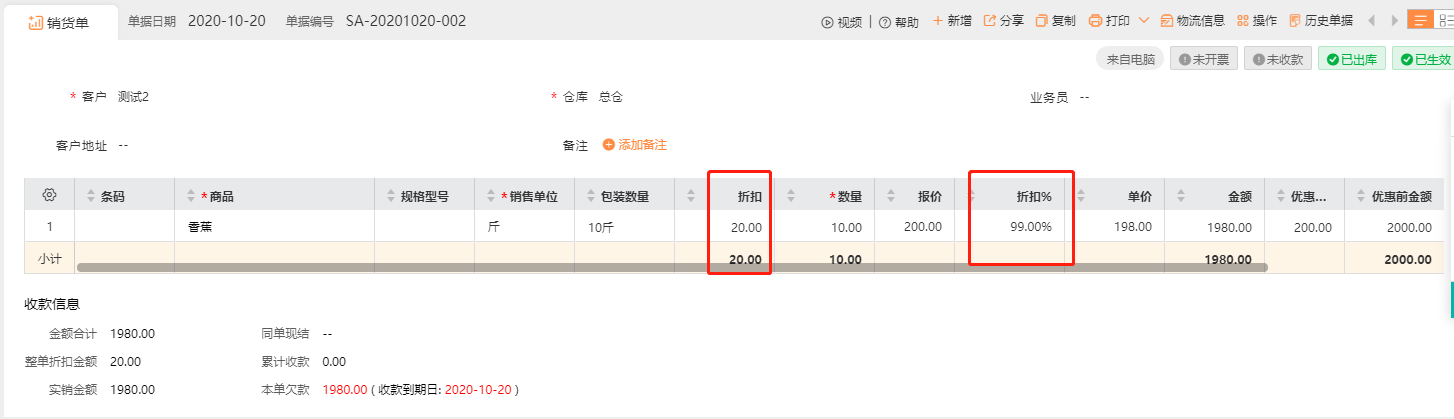Print the sales order with 打印

click(1109, 21)
